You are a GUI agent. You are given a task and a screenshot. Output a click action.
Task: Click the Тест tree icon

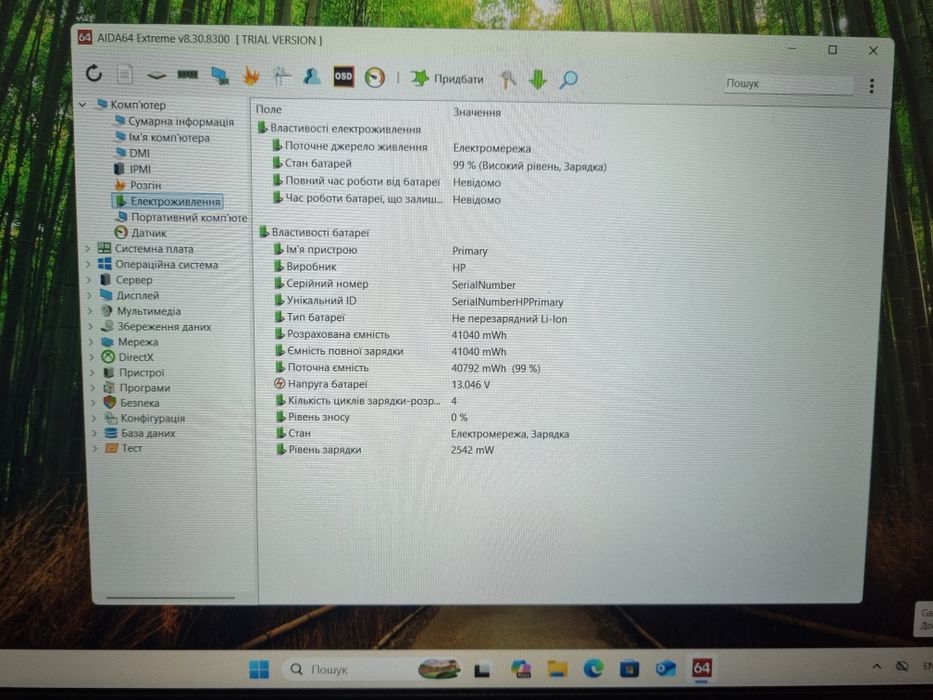(111, 448)
